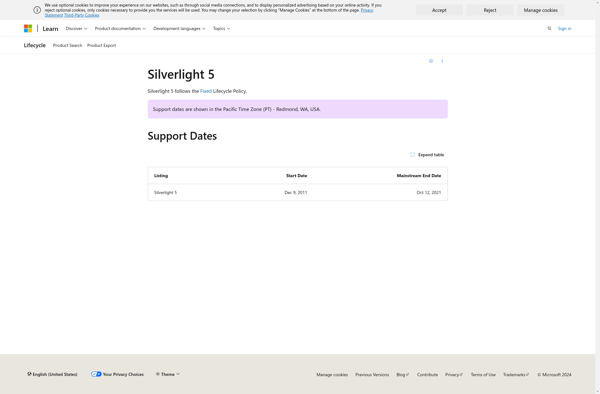Viewport: 600px width, 394px height.
Task: Click the footer Manage cookies link
Action: coord(332,374)
